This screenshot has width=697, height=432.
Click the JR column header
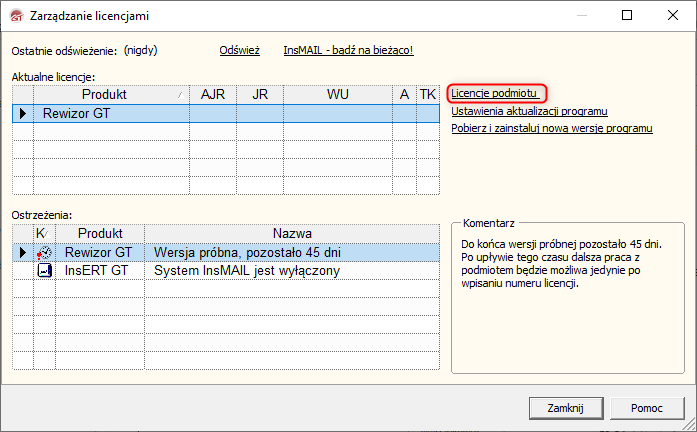(x=260, y=94)
